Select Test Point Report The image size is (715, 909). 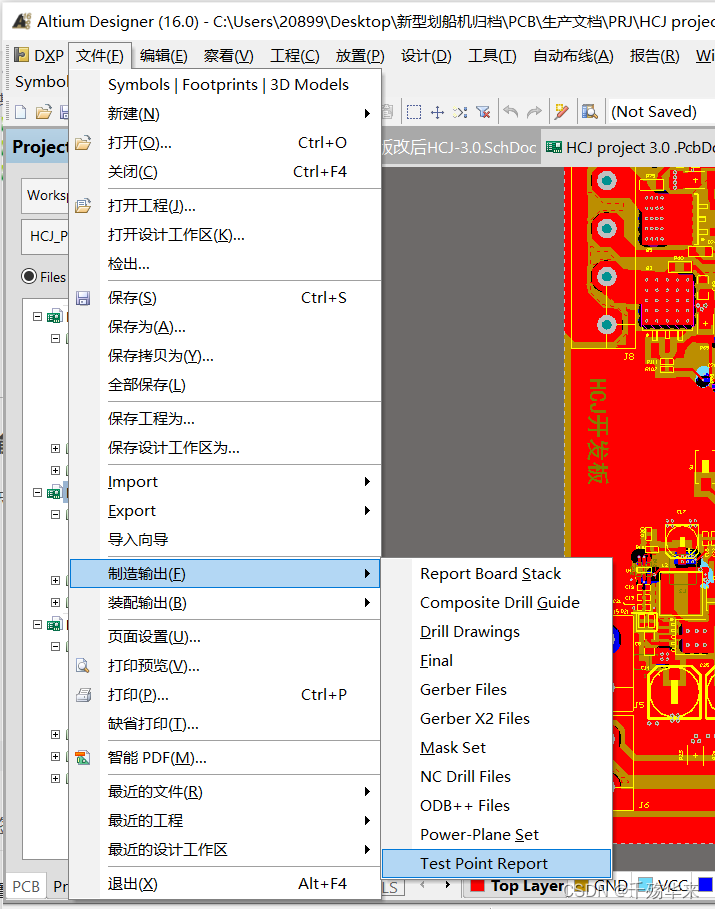496,864
